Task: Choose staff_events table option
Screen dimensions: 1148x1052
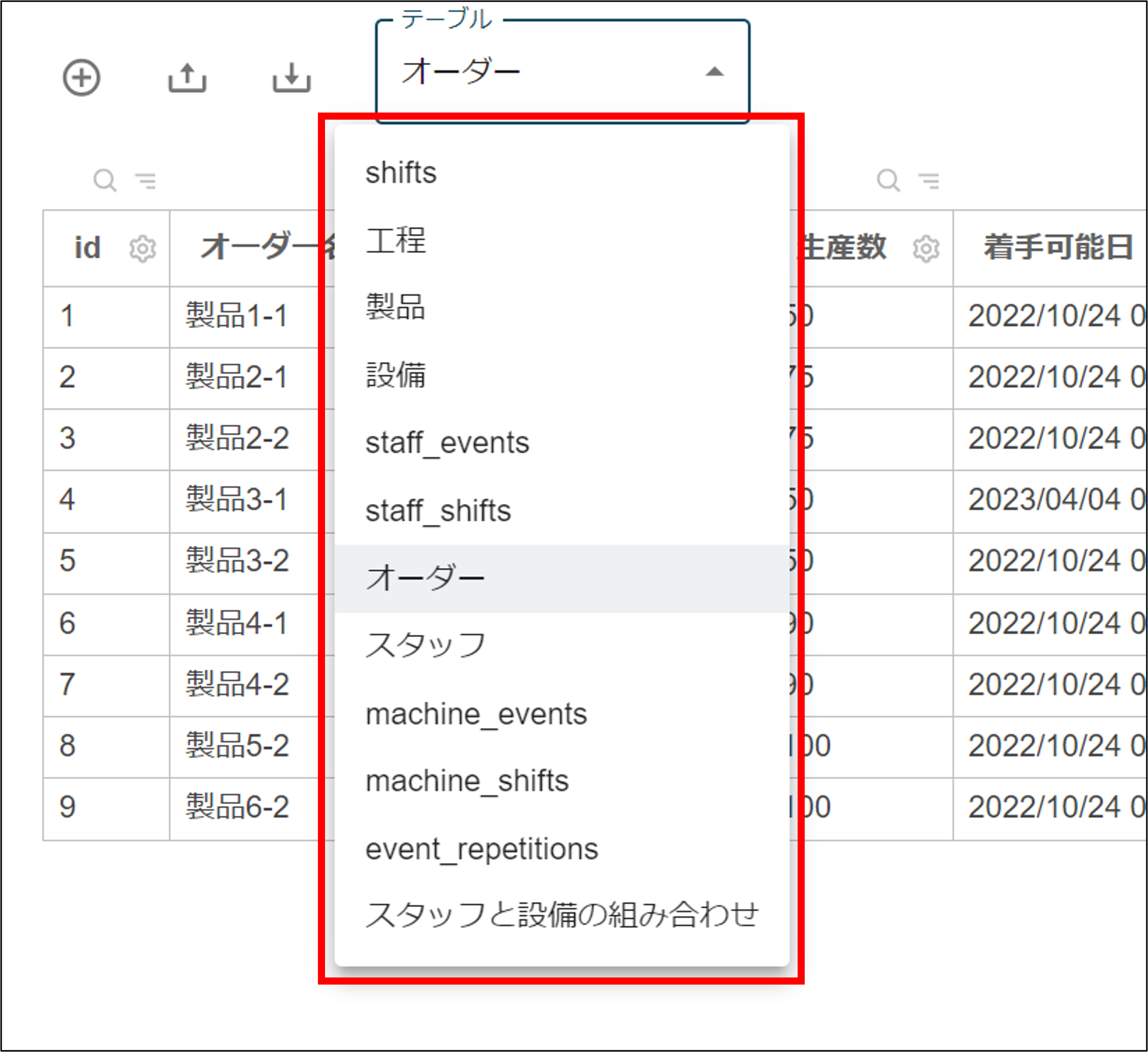Action: pyautogui.click(x=562, y=443)
